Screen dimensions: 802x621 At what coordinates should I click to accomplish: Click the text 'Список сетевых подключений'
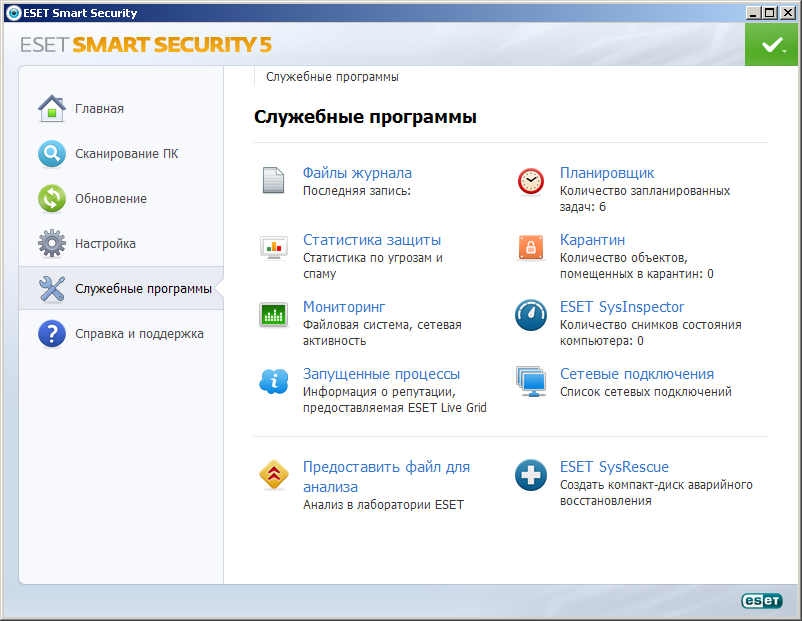[645, 392]
